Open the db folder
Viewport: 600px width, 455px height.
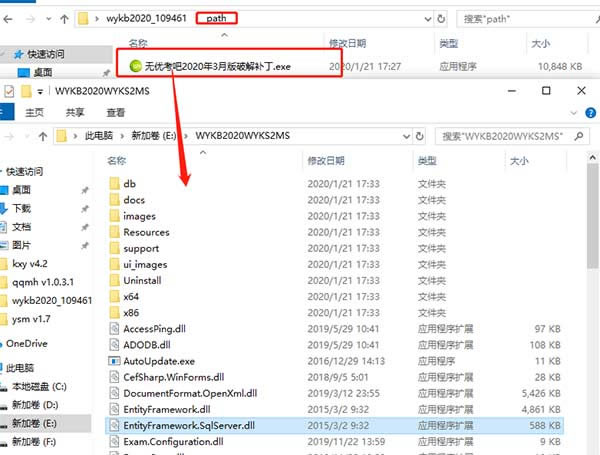pos(129,184)
